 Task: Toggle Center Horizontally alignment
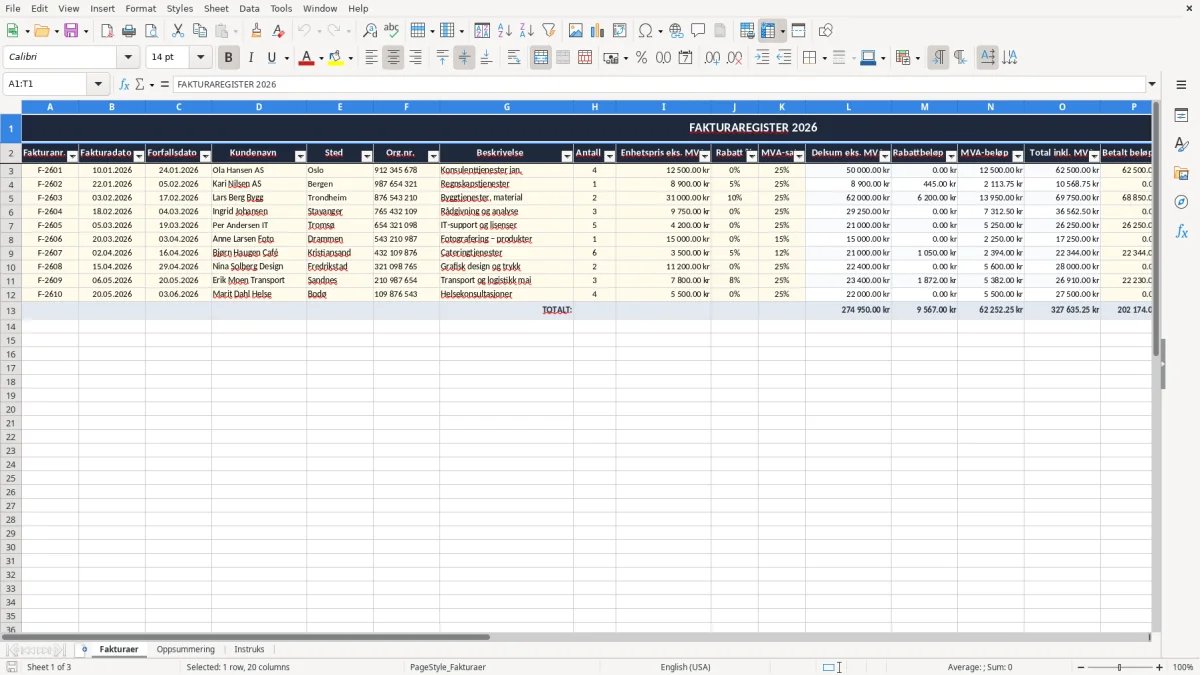(393, 58)
